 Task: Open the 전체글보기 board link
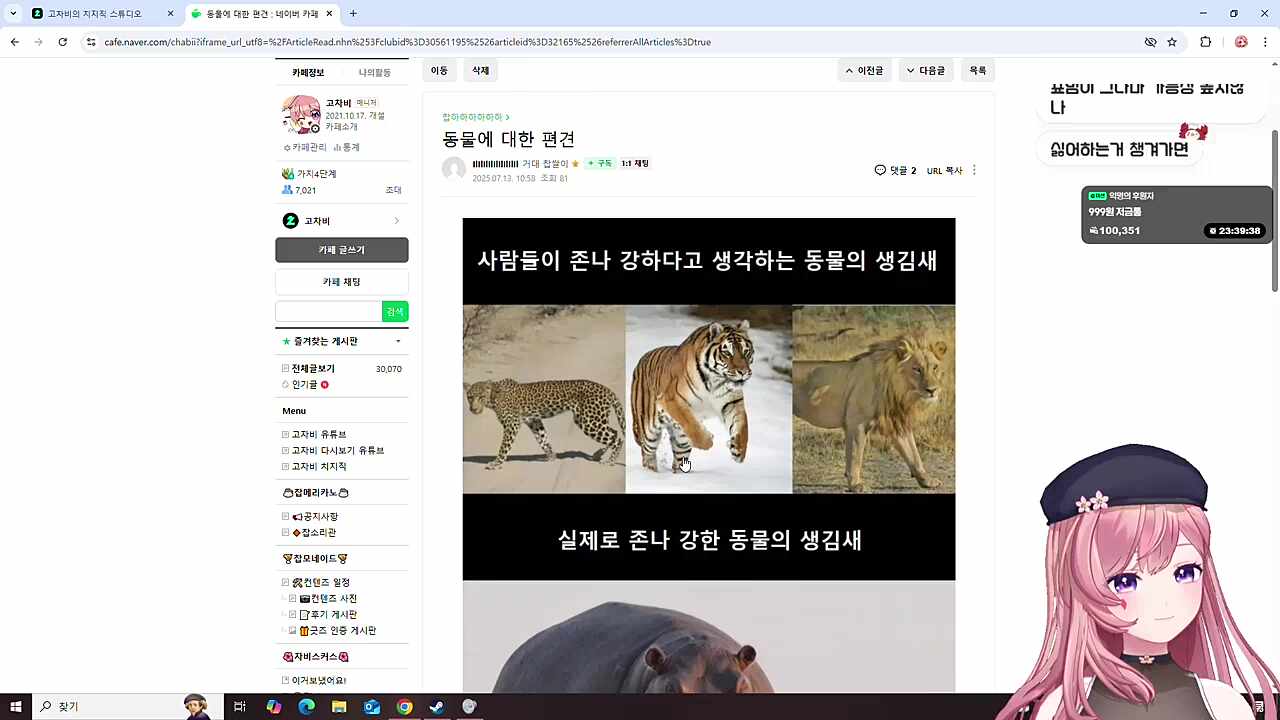(x=313, y=369)
